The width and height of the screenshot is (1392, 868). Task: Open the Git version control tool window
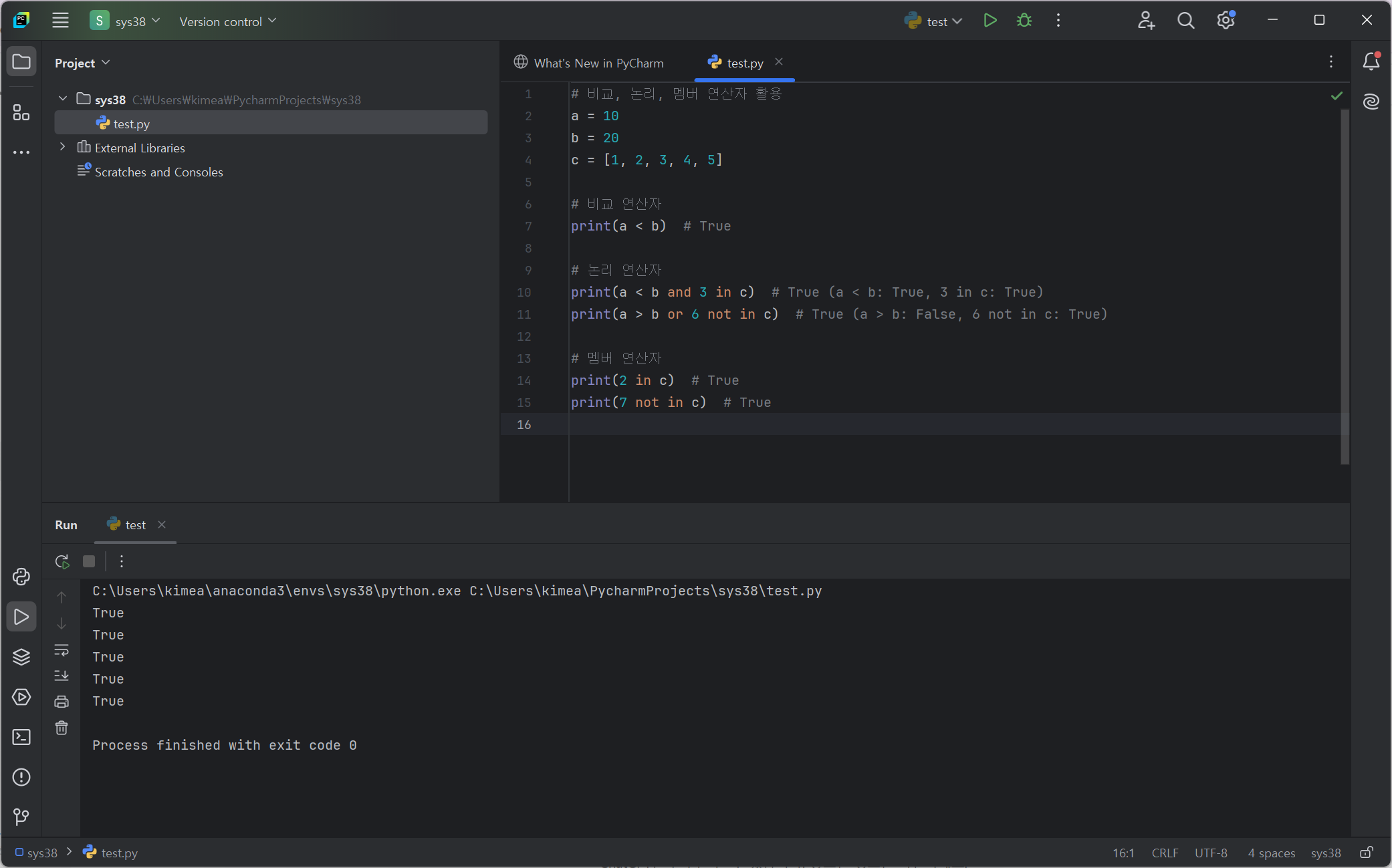pyautogui.click(x=21, y=817)
